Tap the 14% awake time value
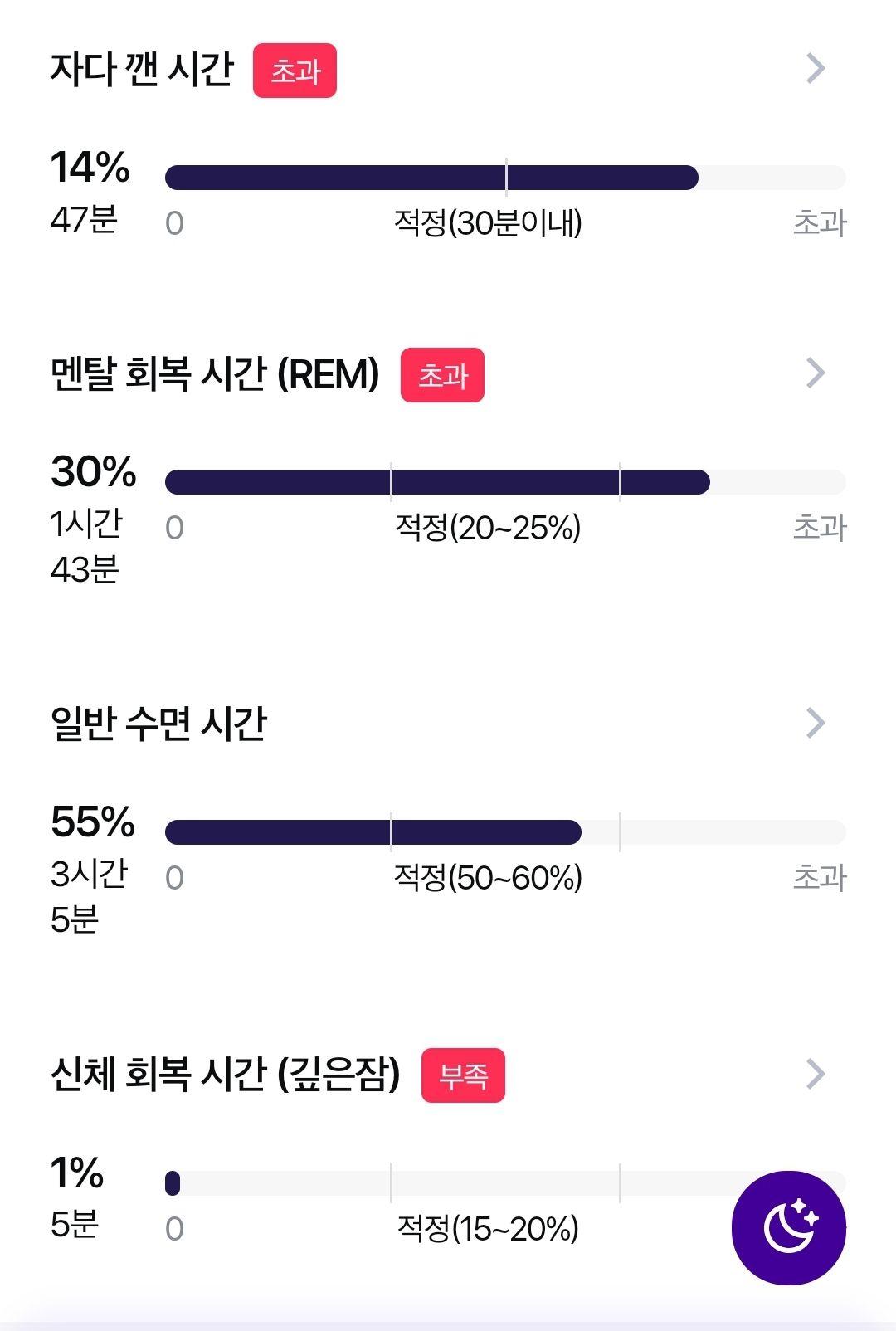 point(90,167)
